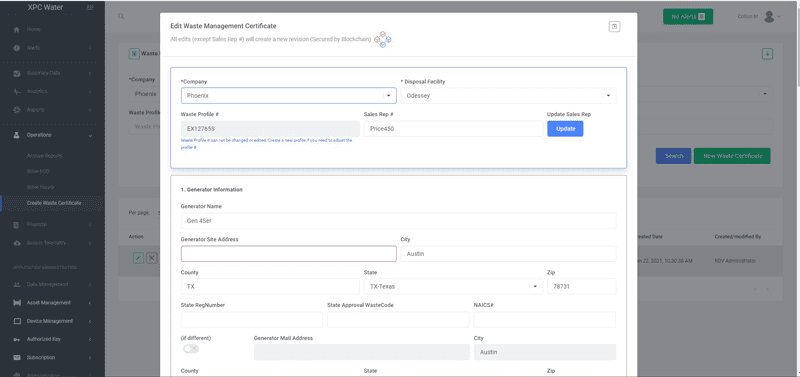The height and width of the screenshot is (377, 800).
Task: Click the Generator Site Address field
Action: point(289,254)
